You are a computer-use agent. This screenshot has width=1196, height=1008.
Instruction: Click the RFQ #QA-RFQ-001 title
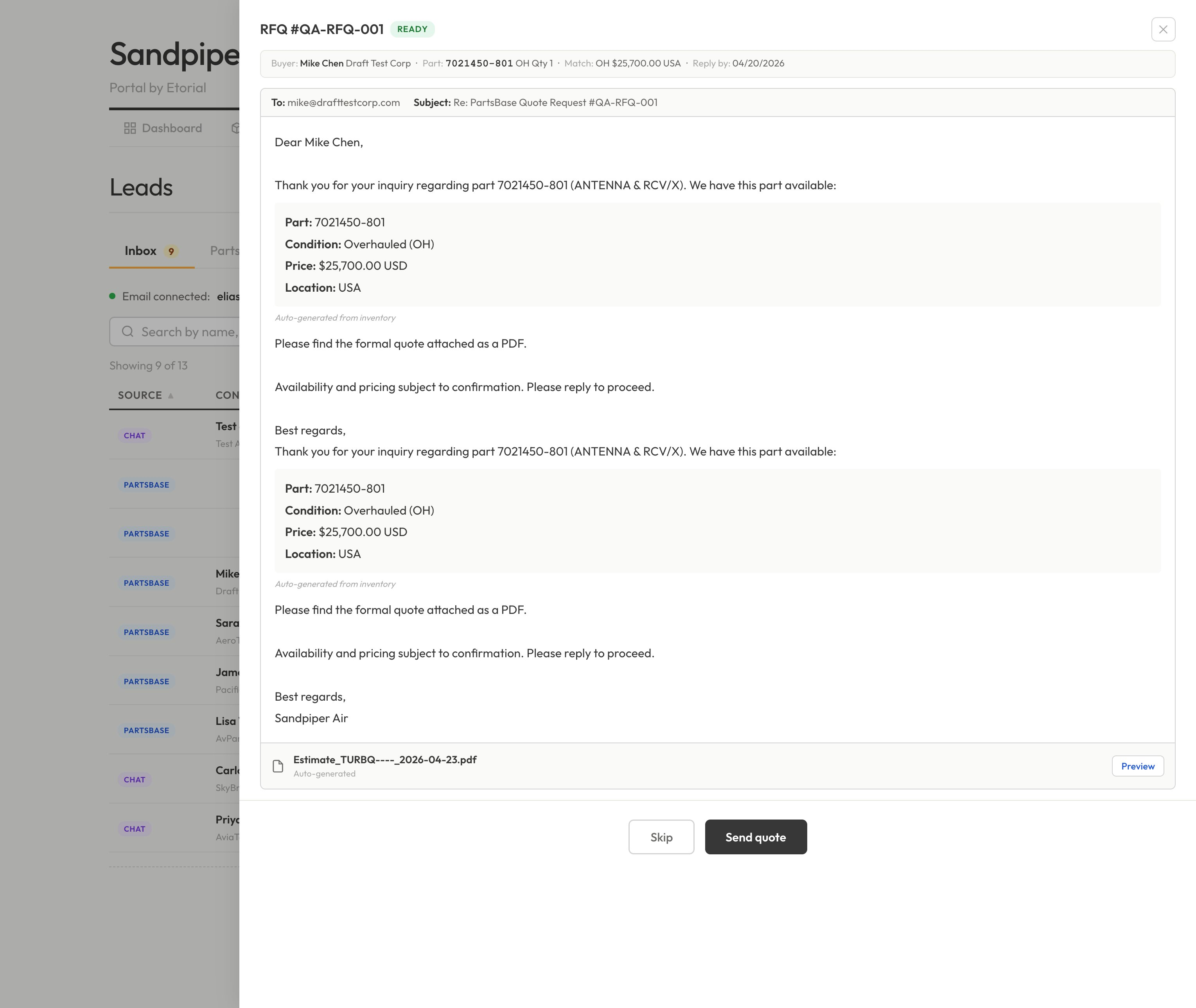click(x=322, y=29)
